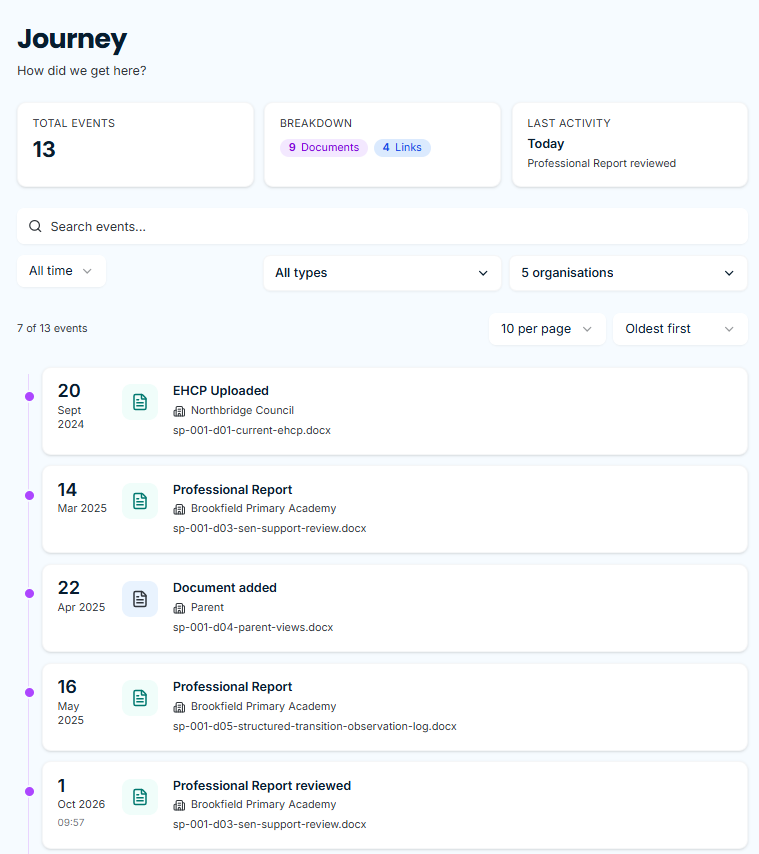This screenshot has width=759, height=854.
Task: Open the All time date filter
Action: click(62, 271)
